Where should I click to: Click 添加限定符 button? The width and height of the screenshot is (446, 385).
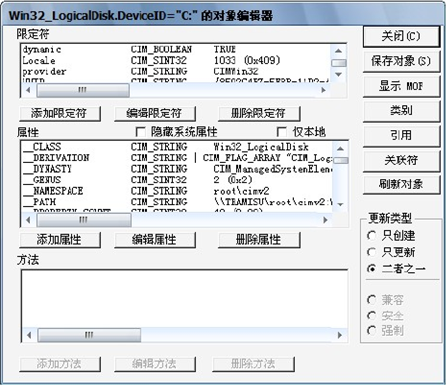point(60,114)
